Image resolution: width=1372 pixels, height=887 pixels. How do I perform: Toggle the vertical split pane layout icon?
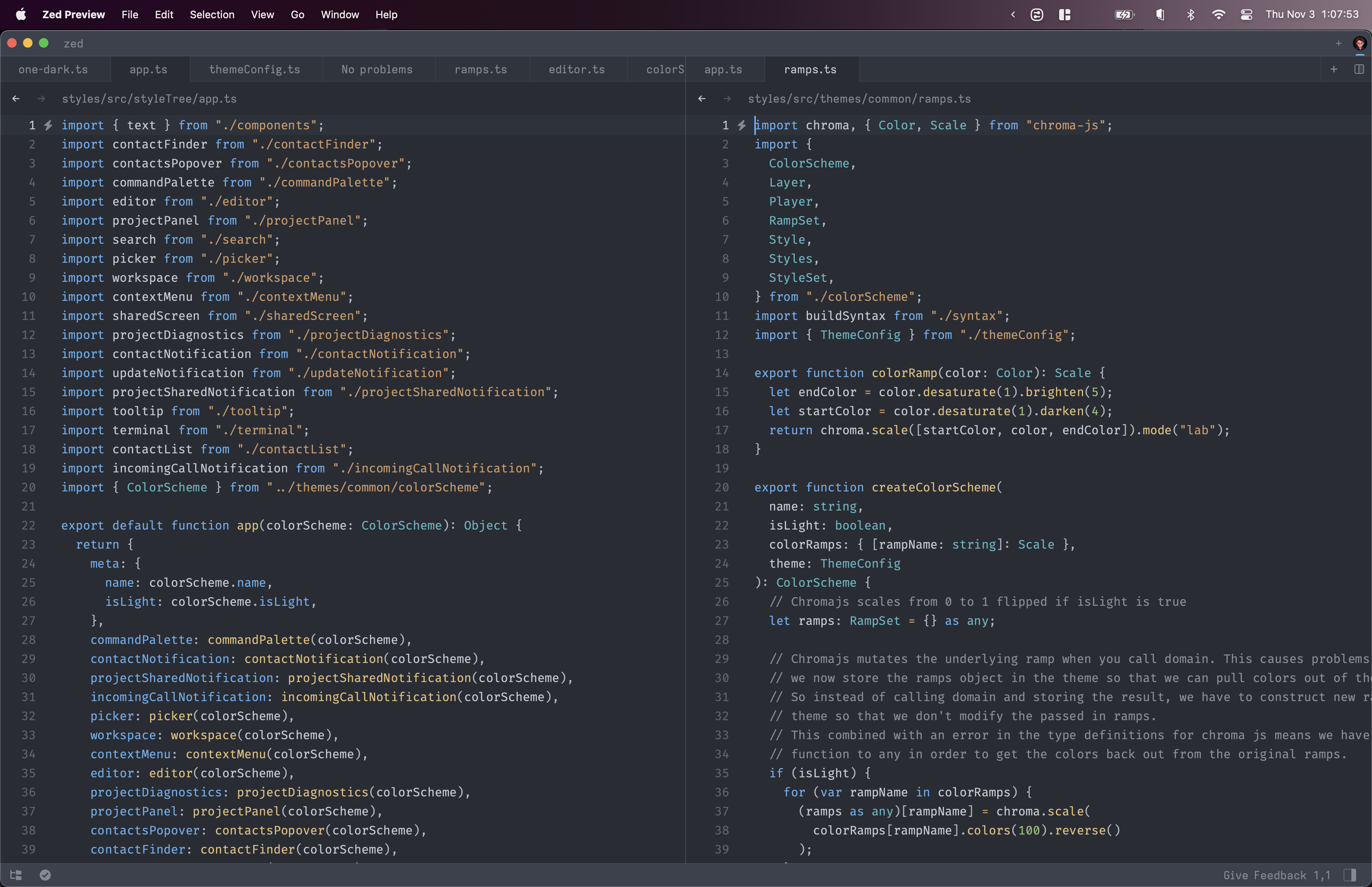click(x=1360, y=69)
